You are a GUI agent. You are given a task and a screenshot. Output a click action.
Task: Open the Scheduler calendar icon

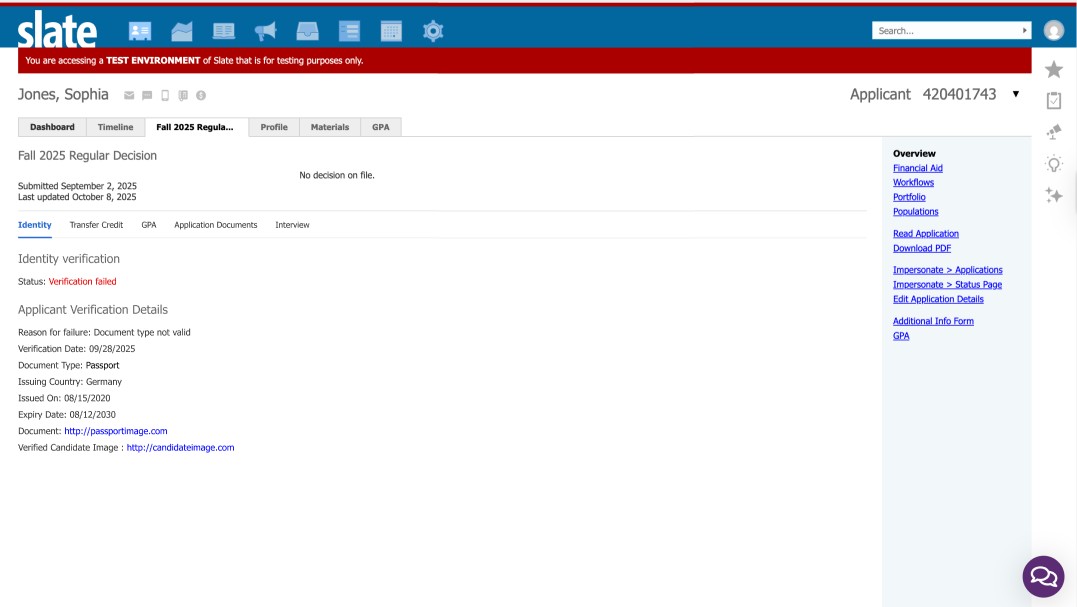pos(391,31)
